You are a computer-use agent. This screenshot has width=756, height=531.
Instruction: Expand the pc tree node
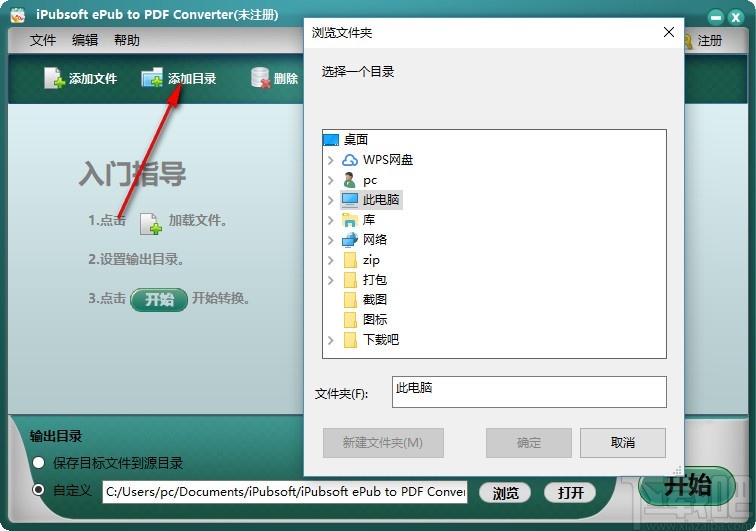click(331, 180)
